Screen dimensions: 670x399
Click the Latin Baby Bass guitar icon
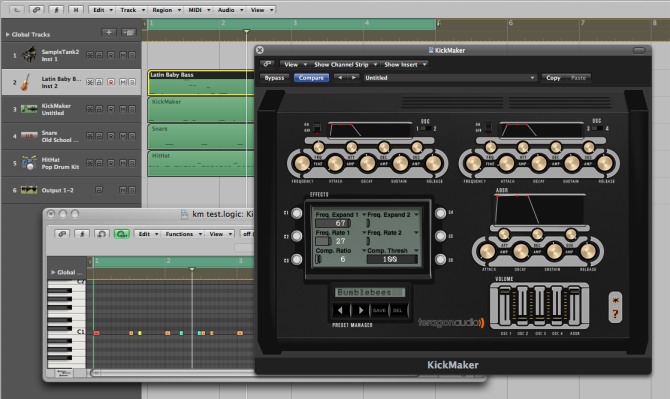pyautogui.click(x=26, y=82)
